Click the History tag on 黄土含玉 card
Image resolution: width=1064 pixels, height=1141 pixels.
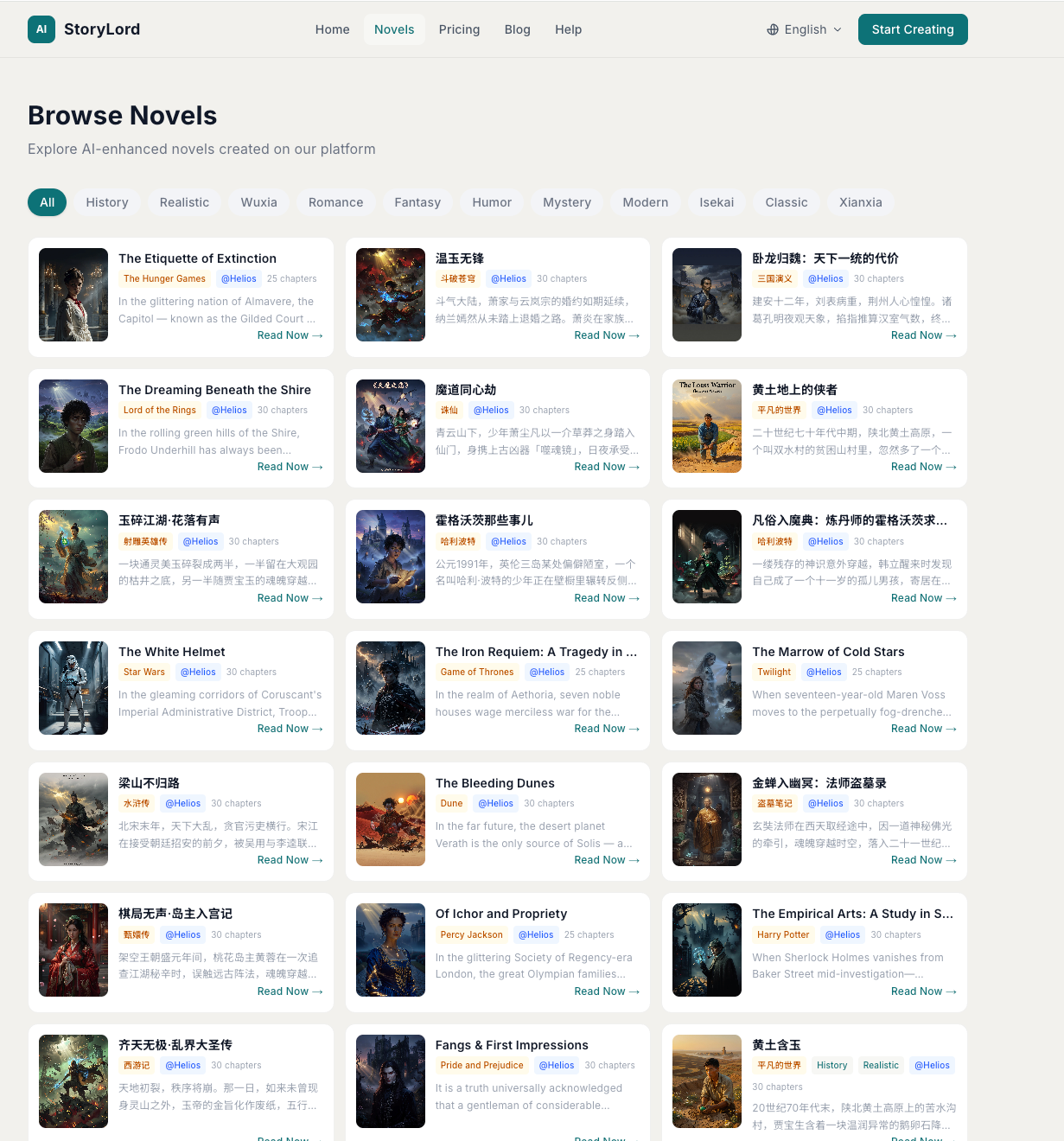(x=831, y=1066)
